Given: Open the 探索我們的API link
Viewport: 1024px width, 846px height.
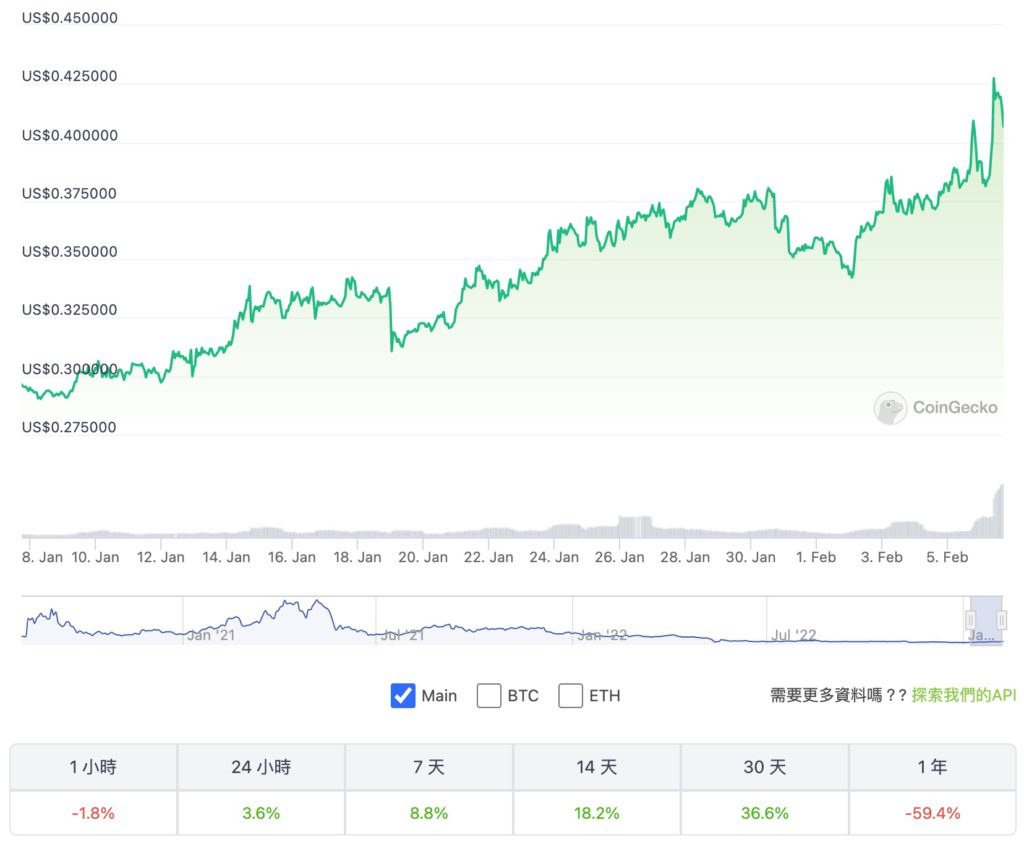Looking at the screenshot, I should tap(964, 694).
